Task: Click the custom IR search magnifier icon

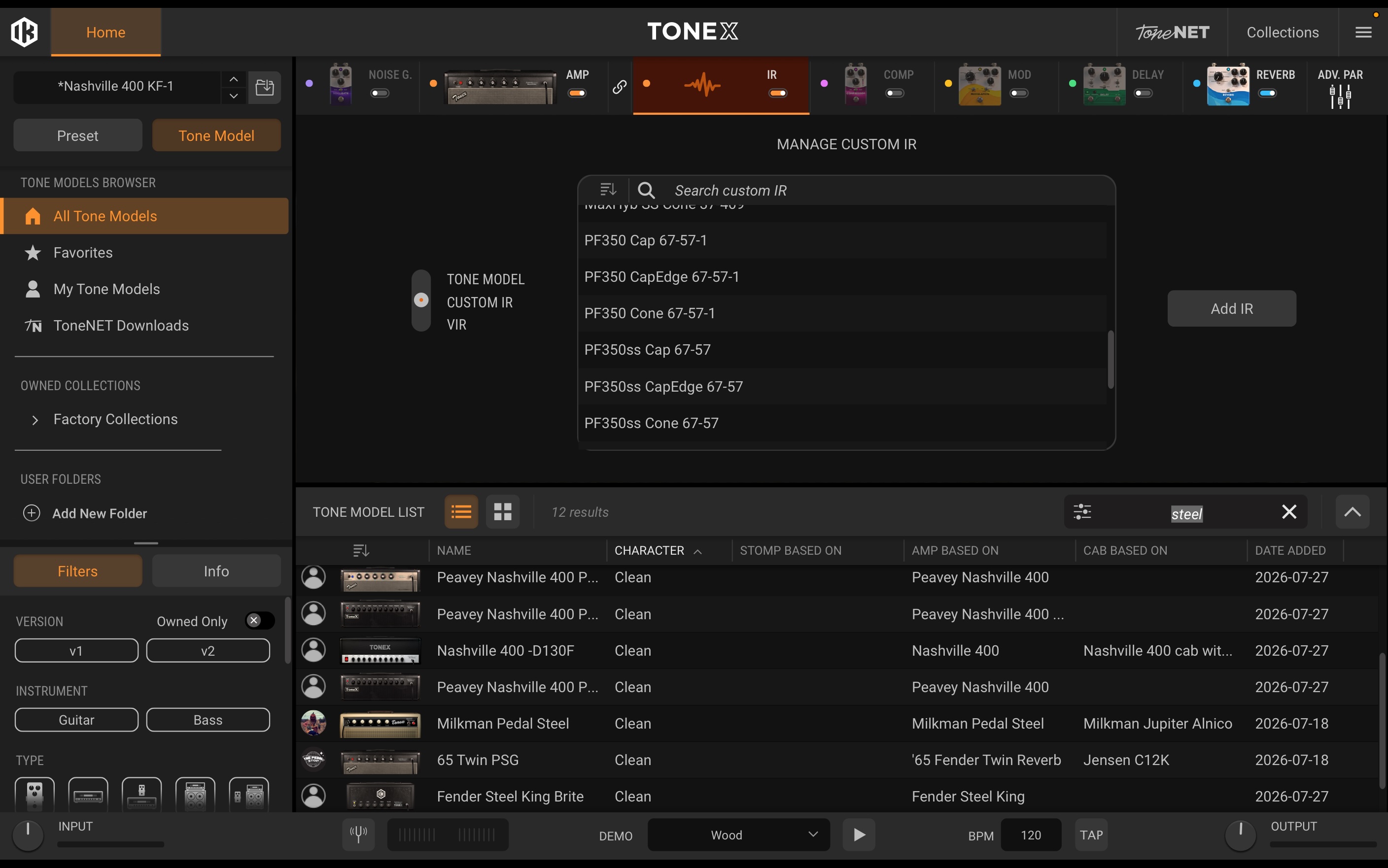Action: [x=647, y=190]
